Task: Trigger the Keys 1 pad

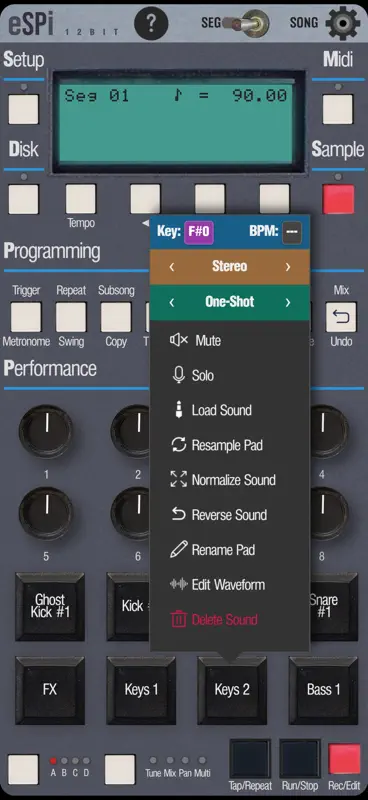Action: click(x=141, y=690)
